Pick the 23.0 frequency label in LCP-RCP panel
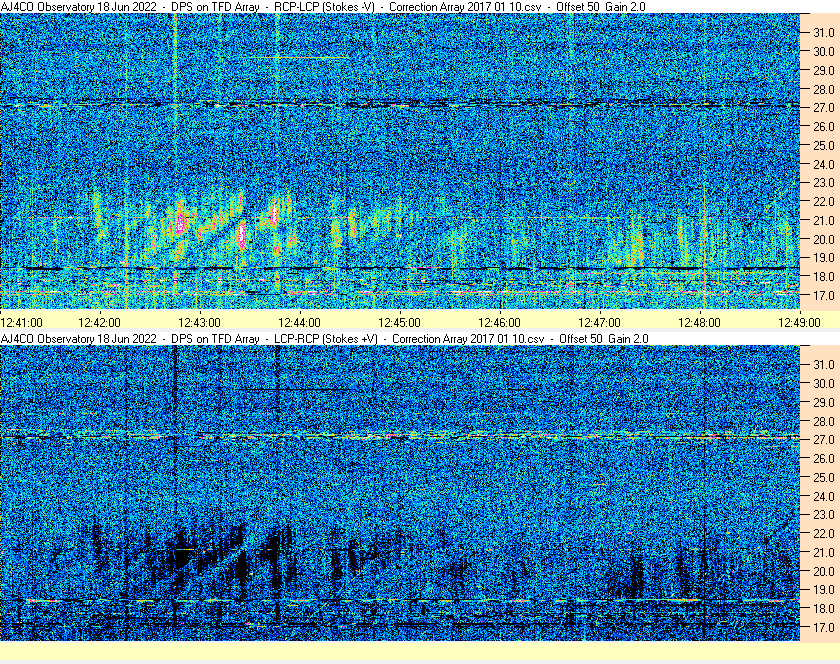This screenshot has width=840, height=664. coord(824,514)
